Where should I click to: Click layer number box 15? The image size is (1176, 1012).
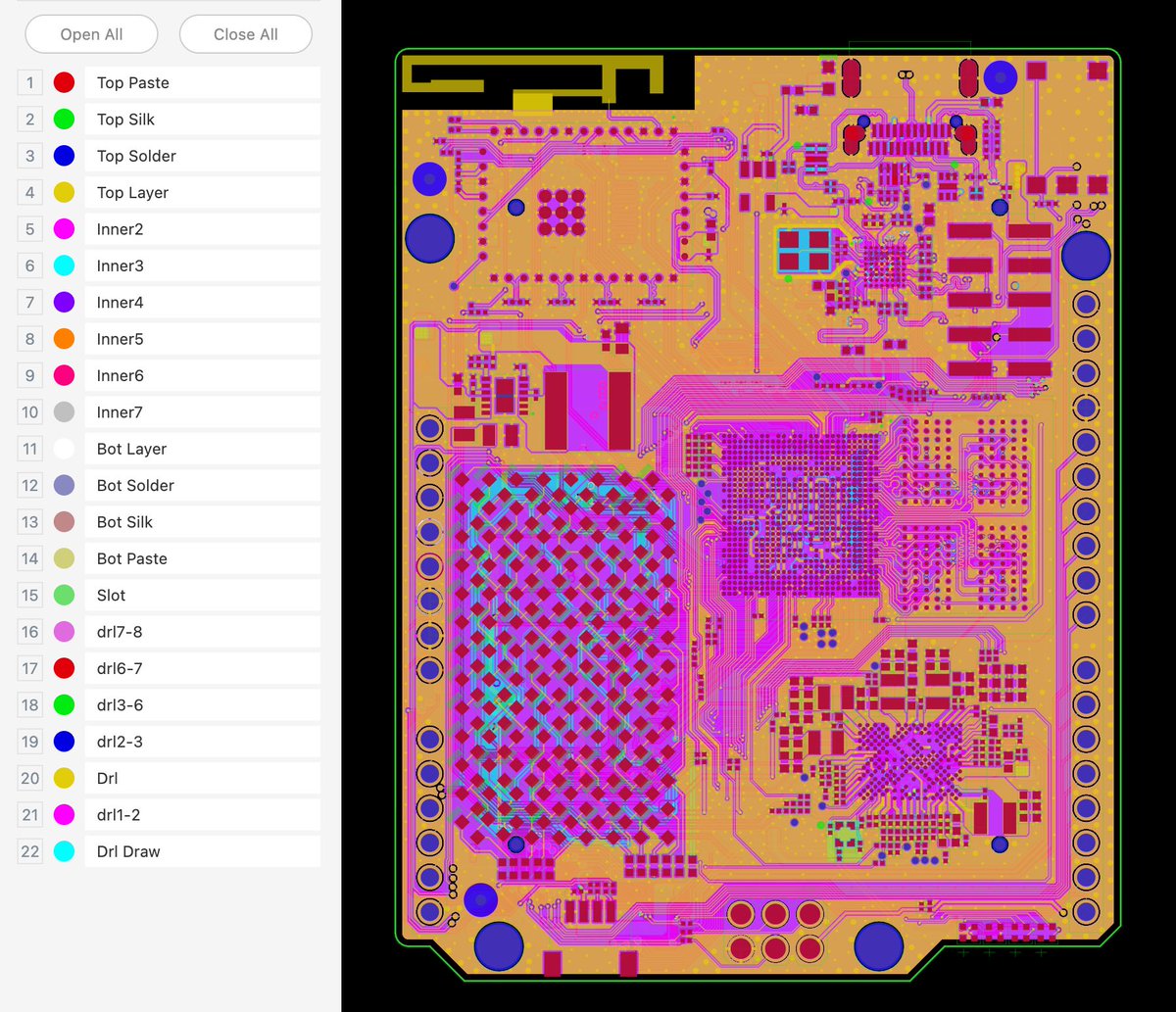pos(30,595)
